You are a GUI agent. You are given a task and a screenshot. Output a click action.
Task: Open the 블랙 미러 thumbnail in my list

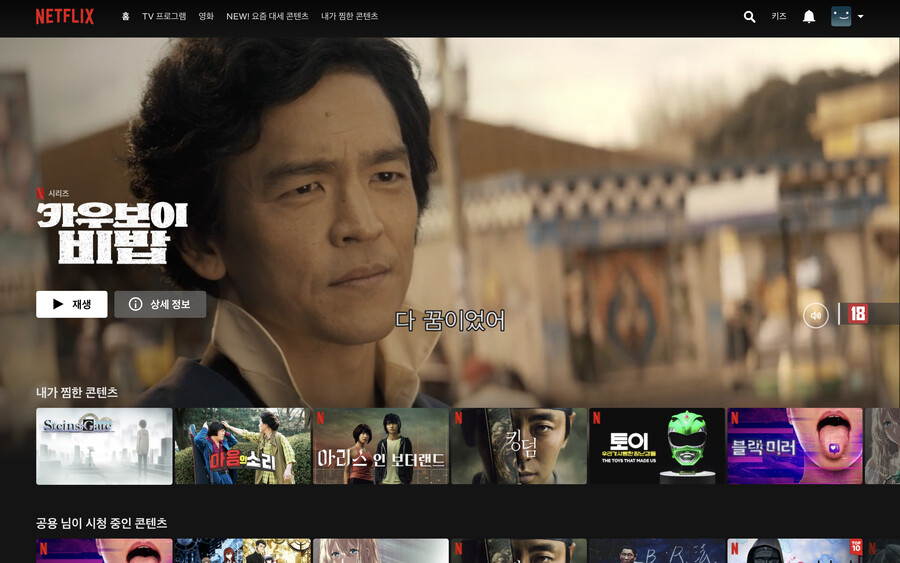(x=795, y=446)
